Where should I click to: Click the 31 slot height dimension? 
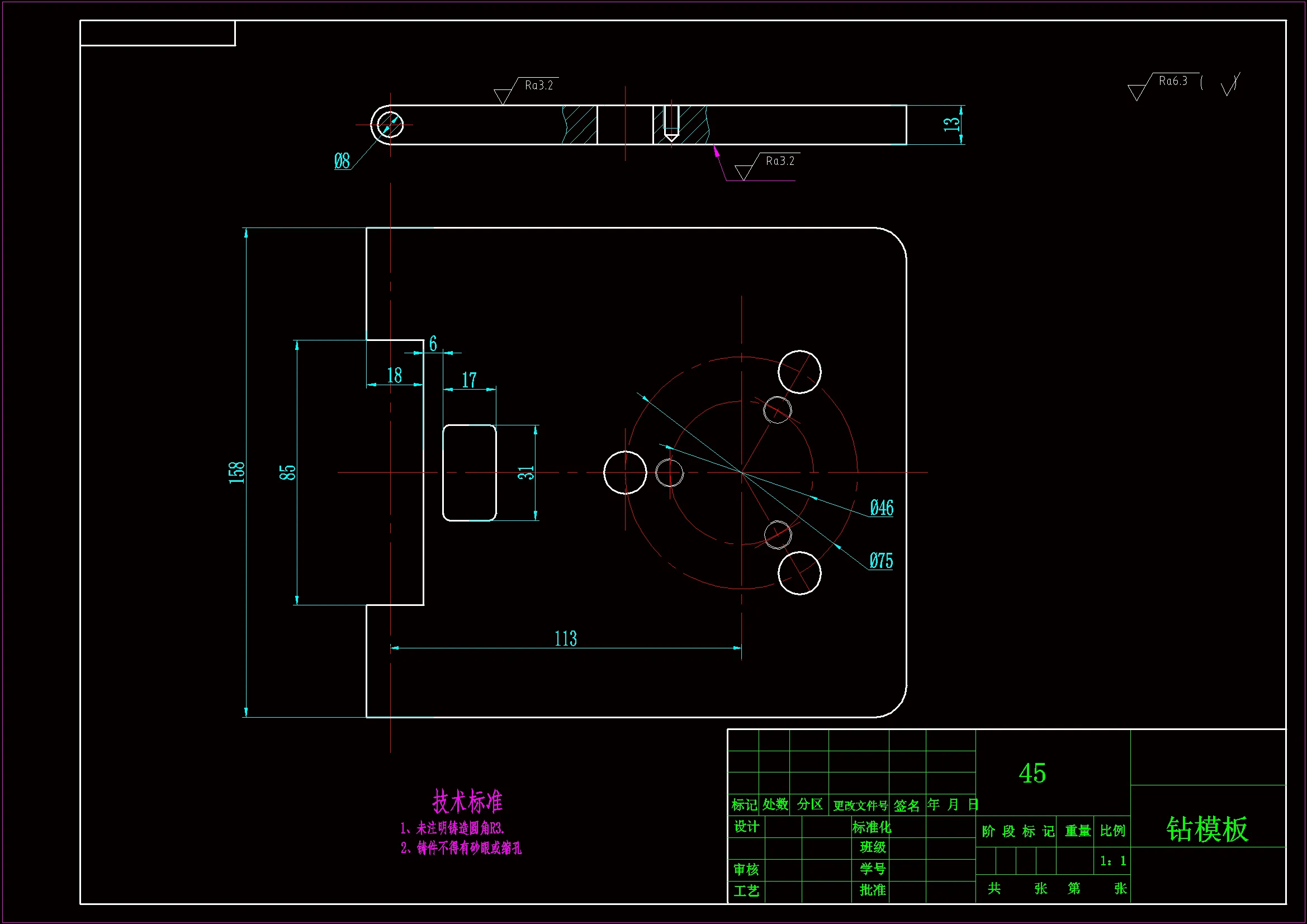[526, 472]
